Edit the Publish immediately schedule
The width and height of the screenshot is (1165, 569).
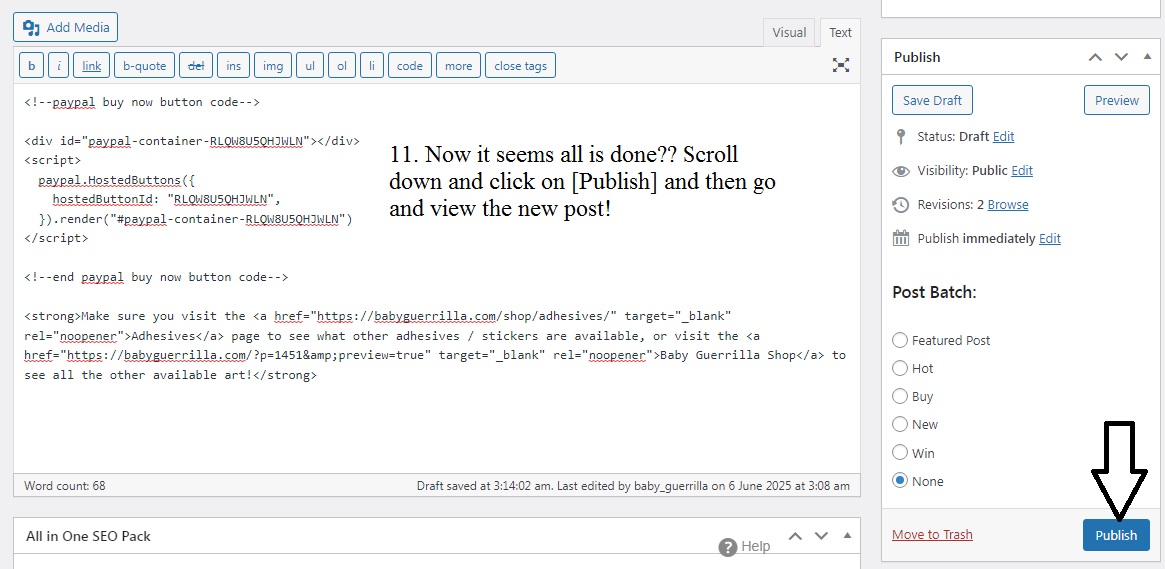pos(1050,238)
